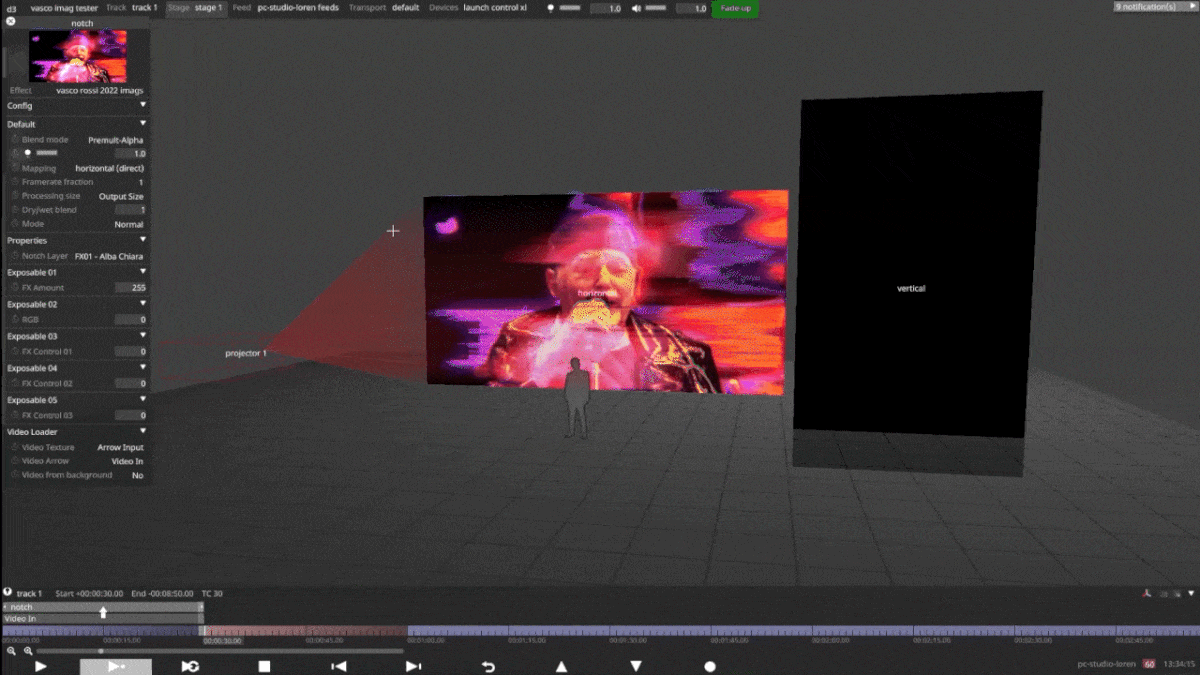1200x675 pixels.
Task: Open Devices launch control xl menu
Action: [x=478, y=7]
